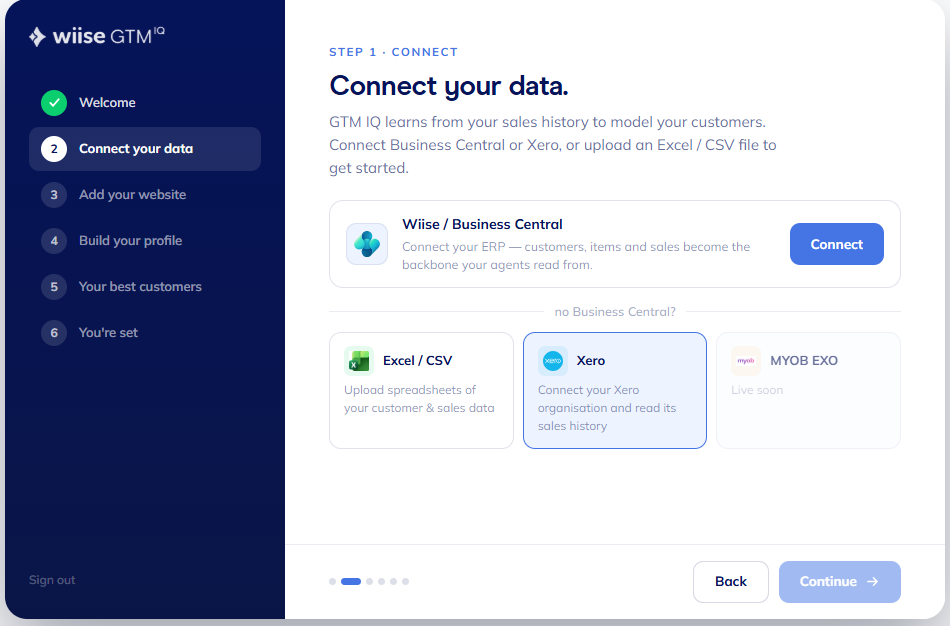Click the 'Live soon' text
Image resolution: width=950 pixels, height=626 pixels.
coord(757,390)
